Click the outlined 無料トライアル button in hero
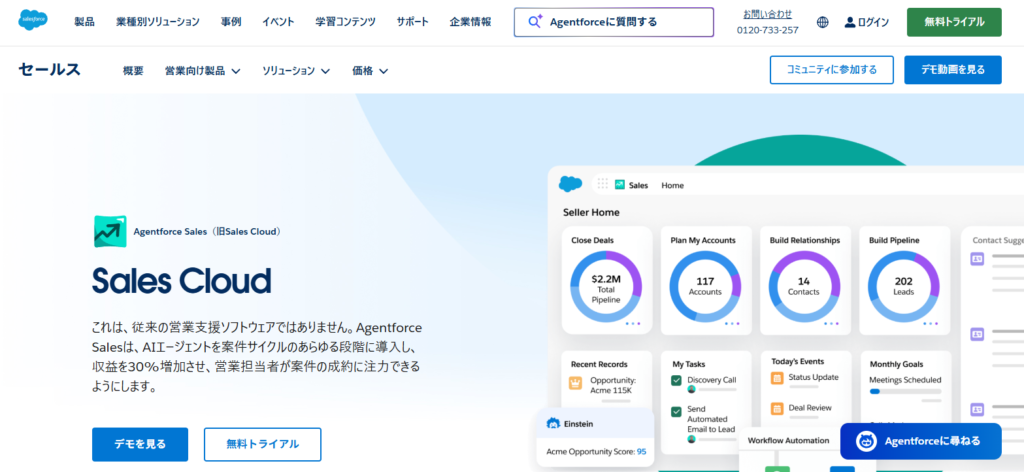This screenshot has height=472, width=1024. (x=263, y=445)
